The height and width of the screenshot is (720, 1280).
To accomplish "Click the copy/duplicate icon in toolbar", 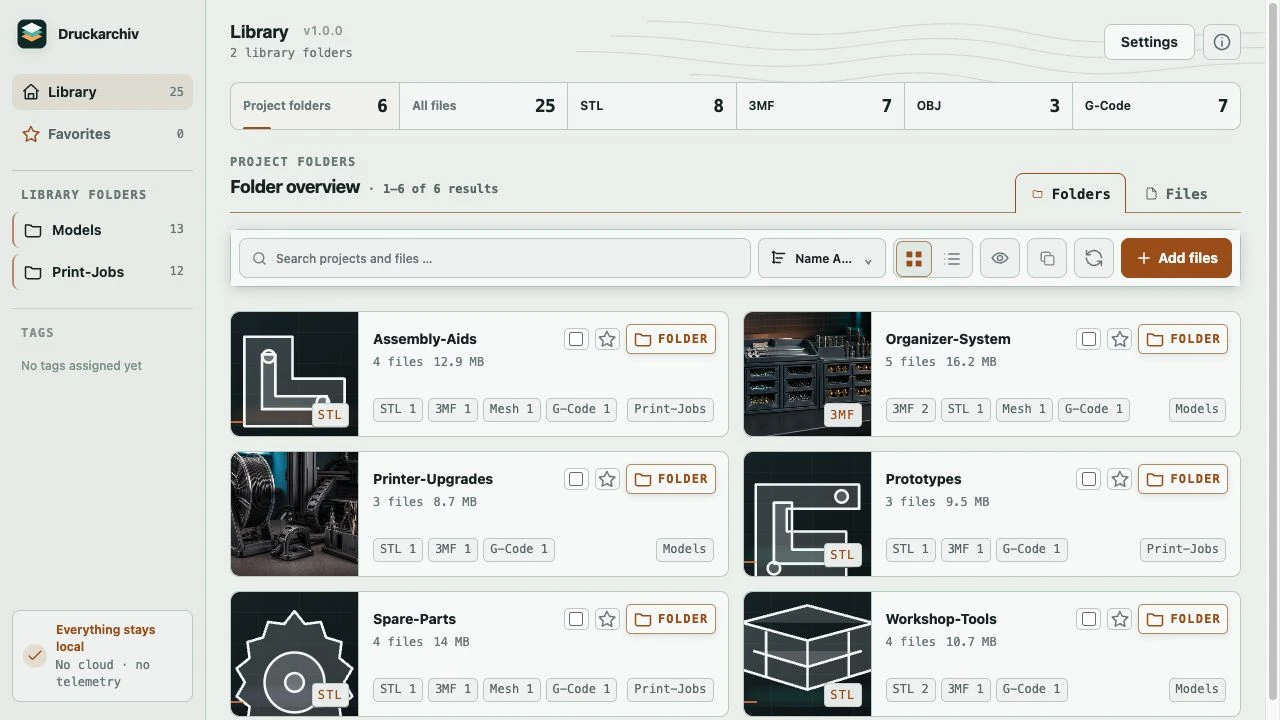I will [1047, 258].
